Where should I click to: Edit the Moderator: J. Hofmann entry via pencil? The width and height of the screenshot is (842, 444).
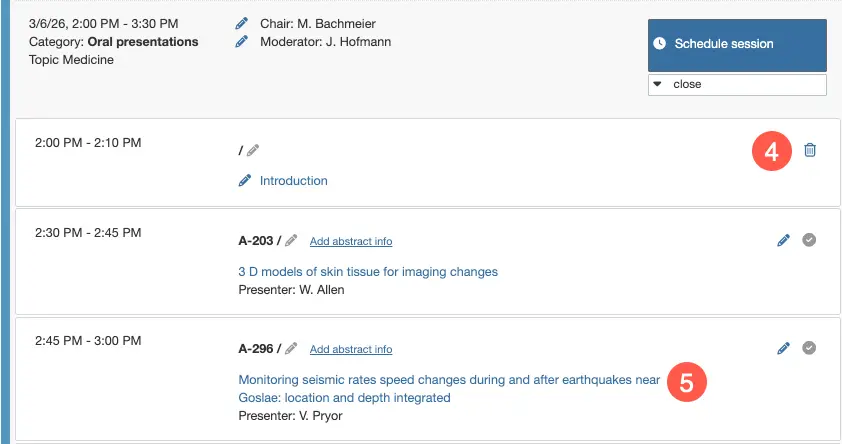point(241,42)
